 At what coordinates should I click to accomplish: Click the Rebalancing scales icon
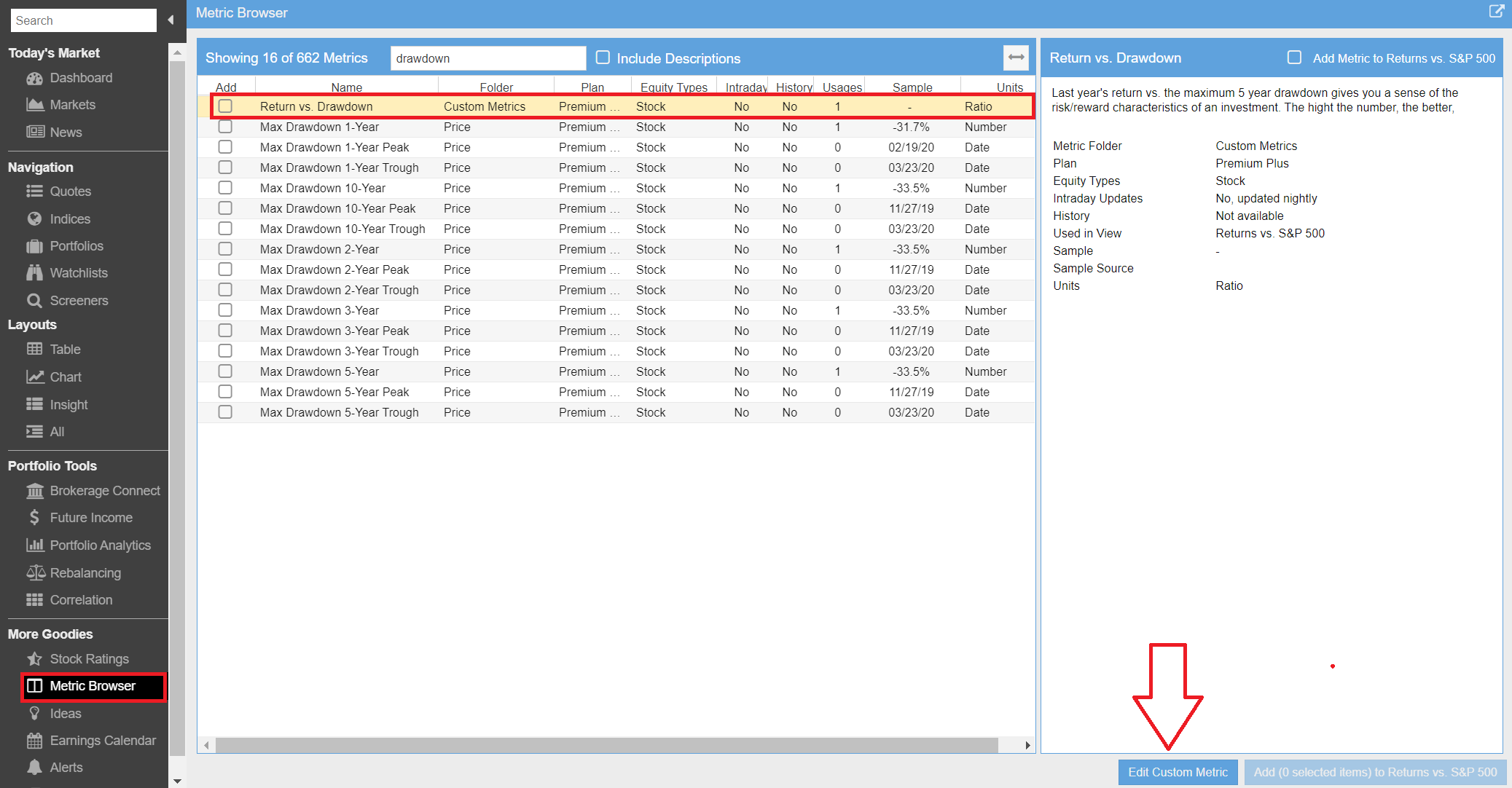34,572
